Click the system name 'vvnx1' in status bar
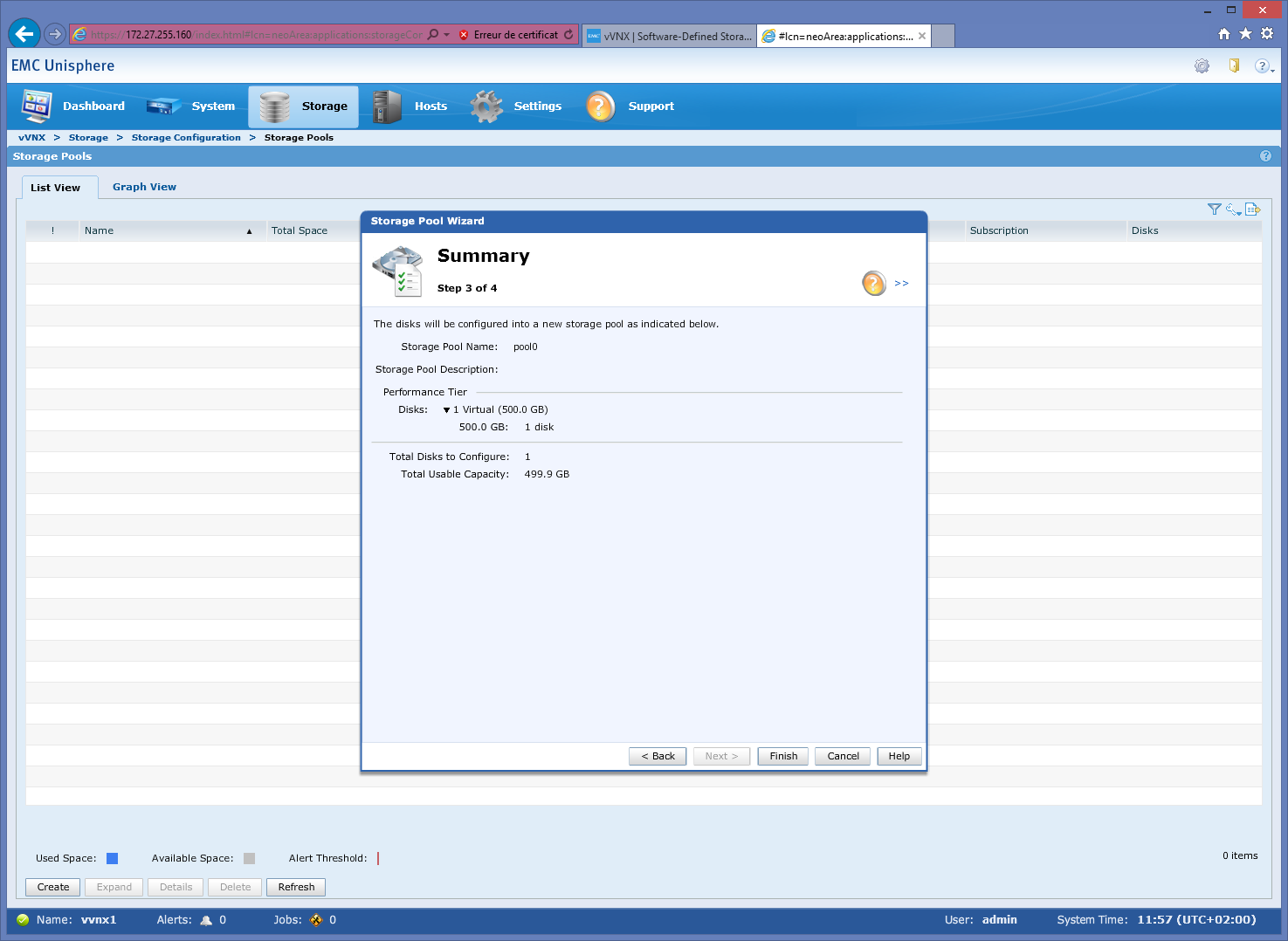 pyautogui.click(x=99, y=920)
